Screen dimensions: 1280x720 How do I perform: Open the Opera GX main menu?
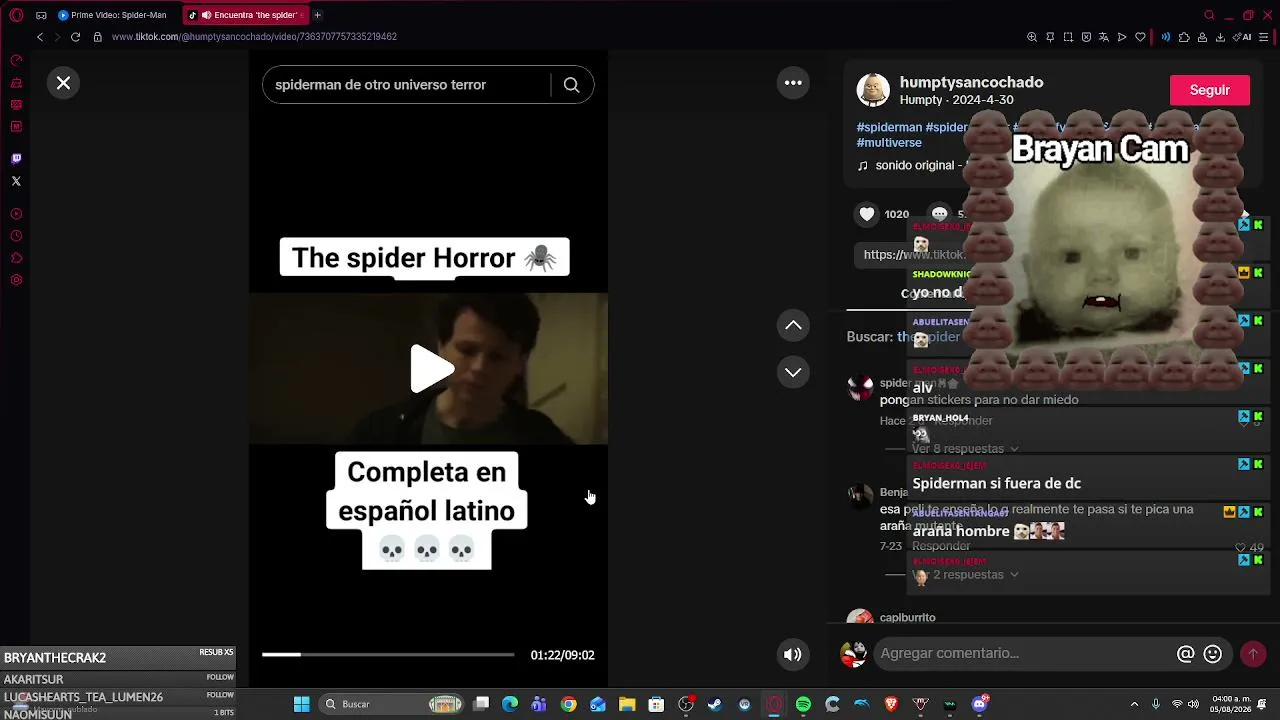tap(16, 15)
